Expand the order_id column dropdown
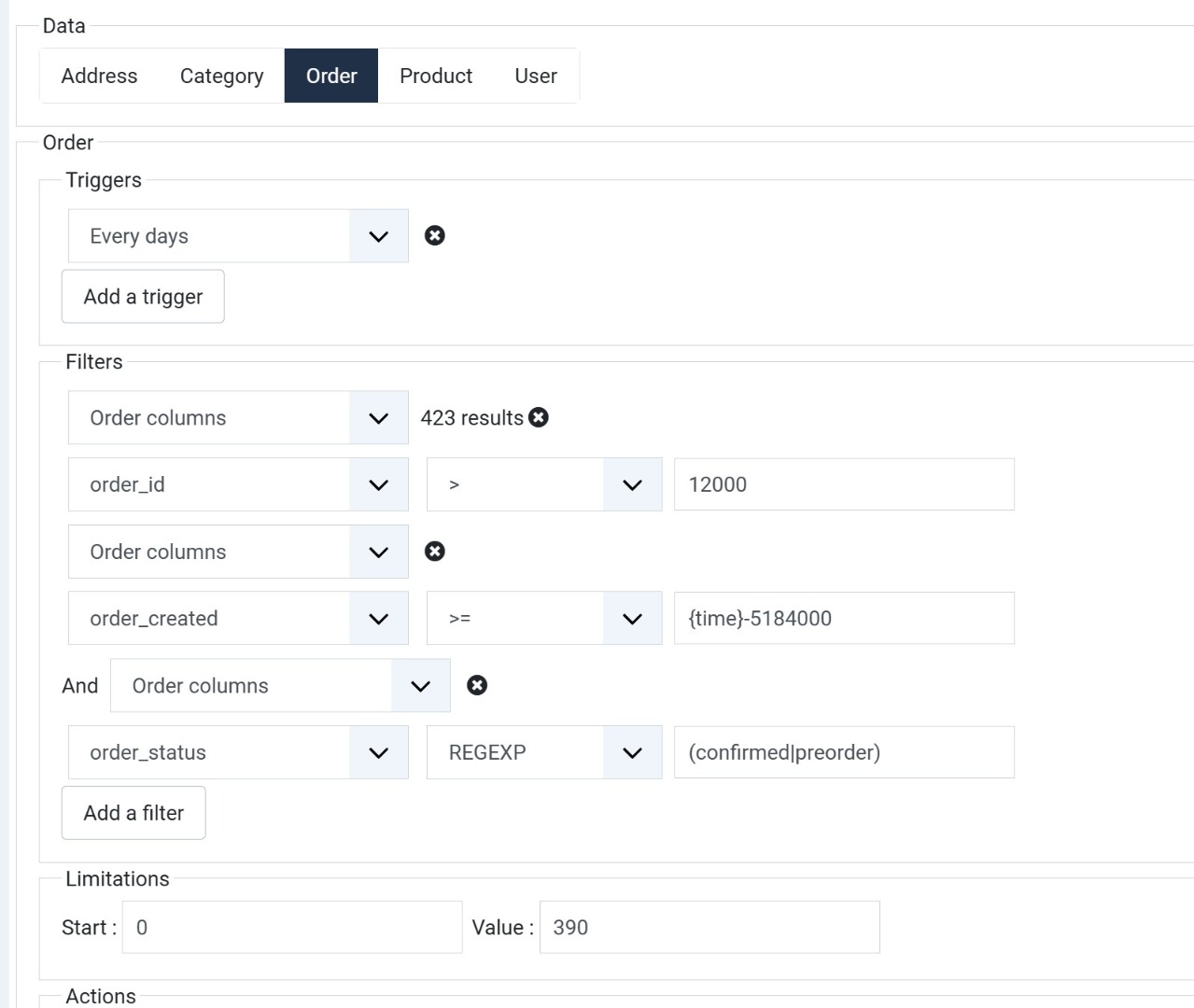 (x=238, y=484)
